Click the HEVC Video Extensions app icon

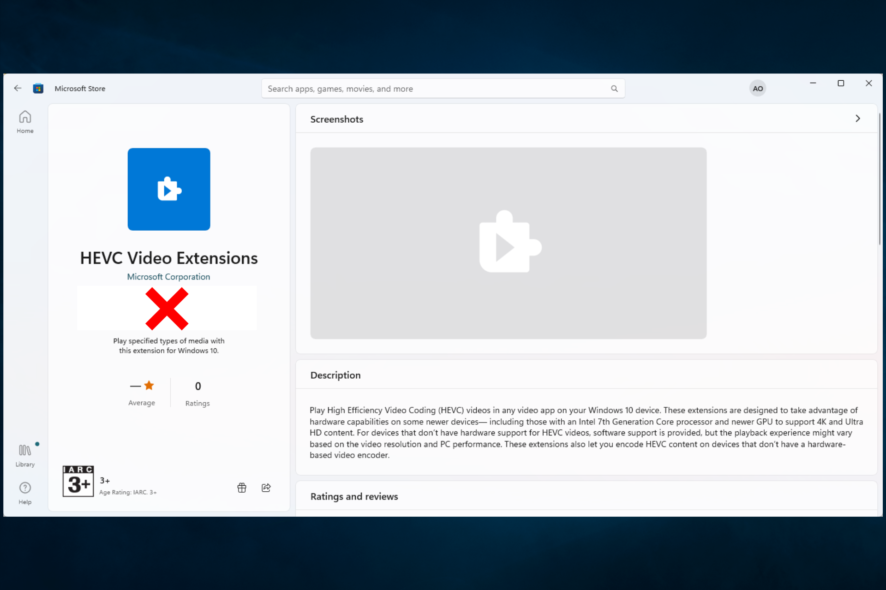(169, 189)
